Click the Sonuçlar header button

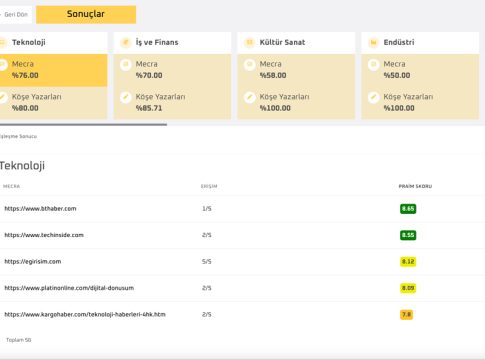(x=86, y=15)
